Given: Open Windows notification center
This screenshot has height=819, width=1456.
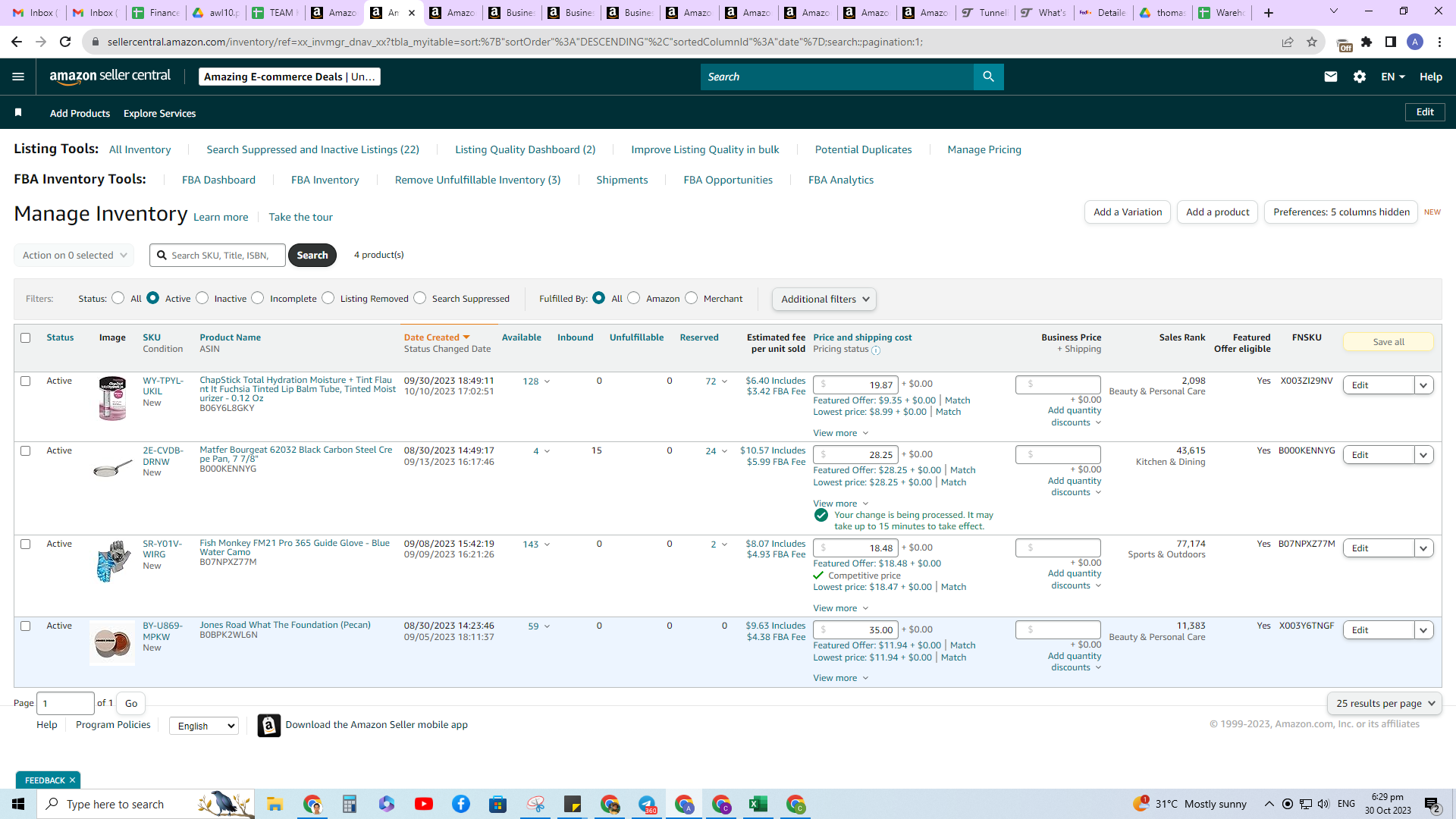Looking at the screenshot, I should (x=1432, y=805).
